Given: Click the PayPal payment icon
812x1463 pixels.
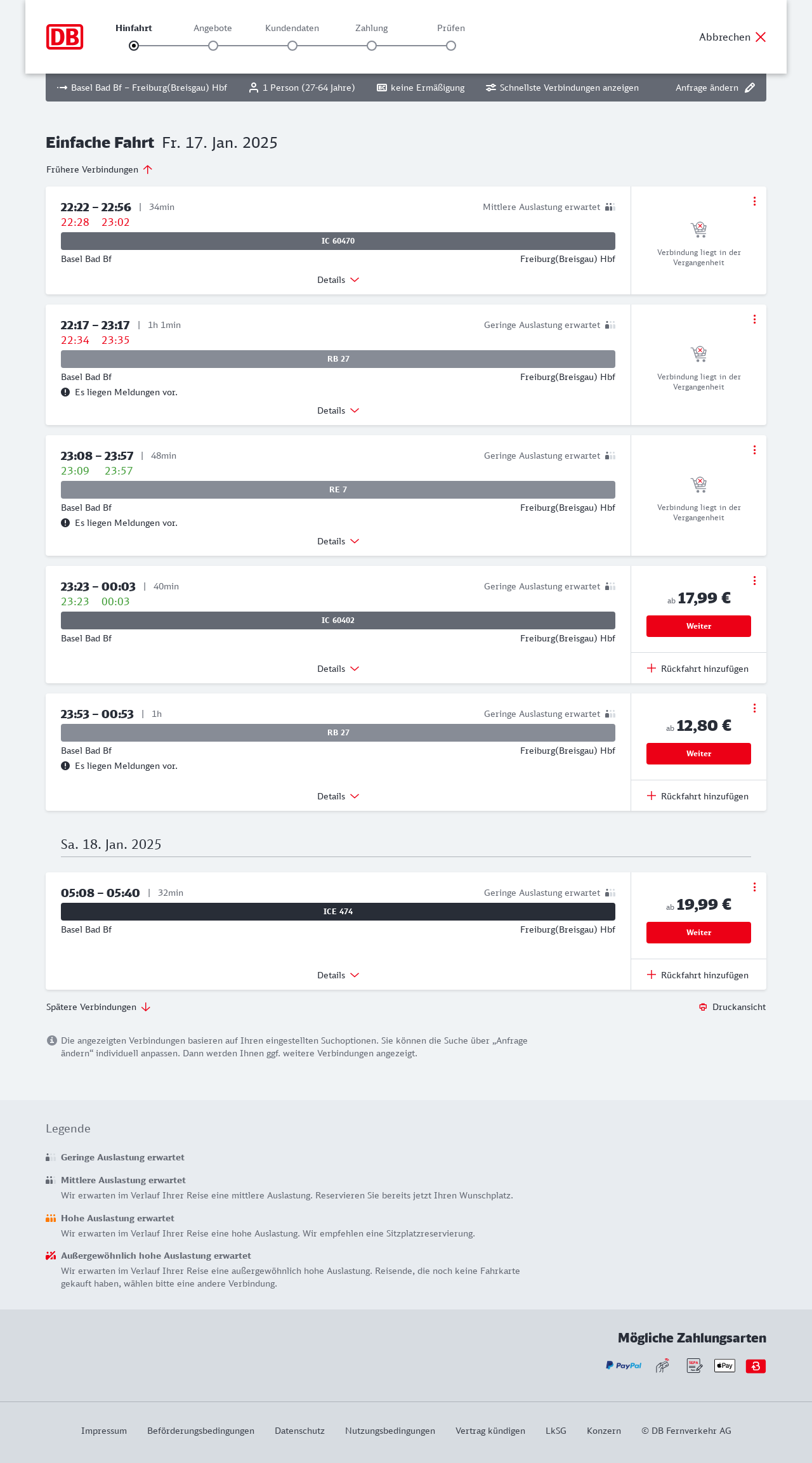Looking at the screenshot, I should (624, 1365).
